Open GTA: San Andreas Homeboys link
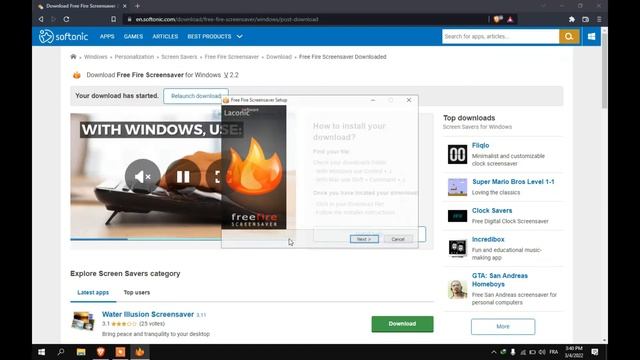The image size is (640, 360). (500, 280)
